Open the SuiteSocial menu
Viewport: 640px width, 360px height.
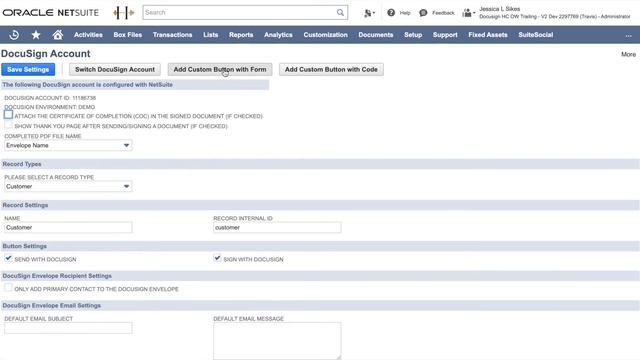pos(536,35)
